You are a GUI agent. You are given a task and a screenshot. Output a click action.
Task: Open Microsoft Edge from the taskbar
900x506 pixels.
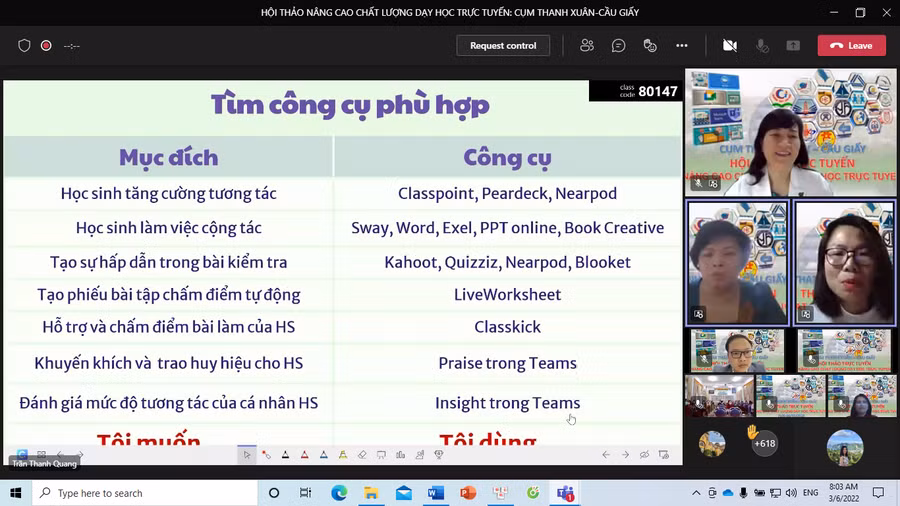[x=339, y=493]
